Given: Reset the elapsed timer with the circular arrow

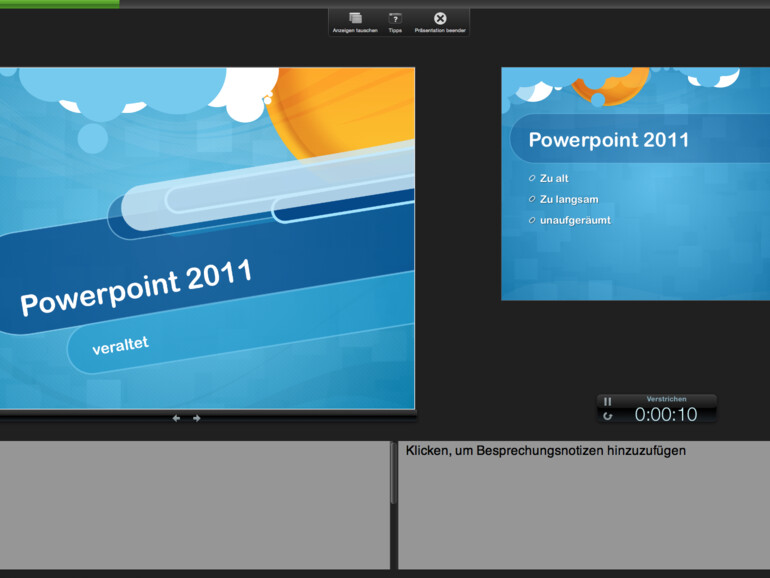Looking at the screenshot, I should coord(607,416).
